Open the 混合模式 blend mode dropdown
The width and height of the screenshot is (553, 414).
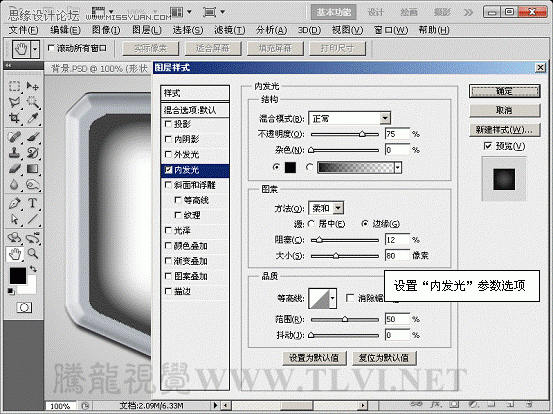coord(385,118)
